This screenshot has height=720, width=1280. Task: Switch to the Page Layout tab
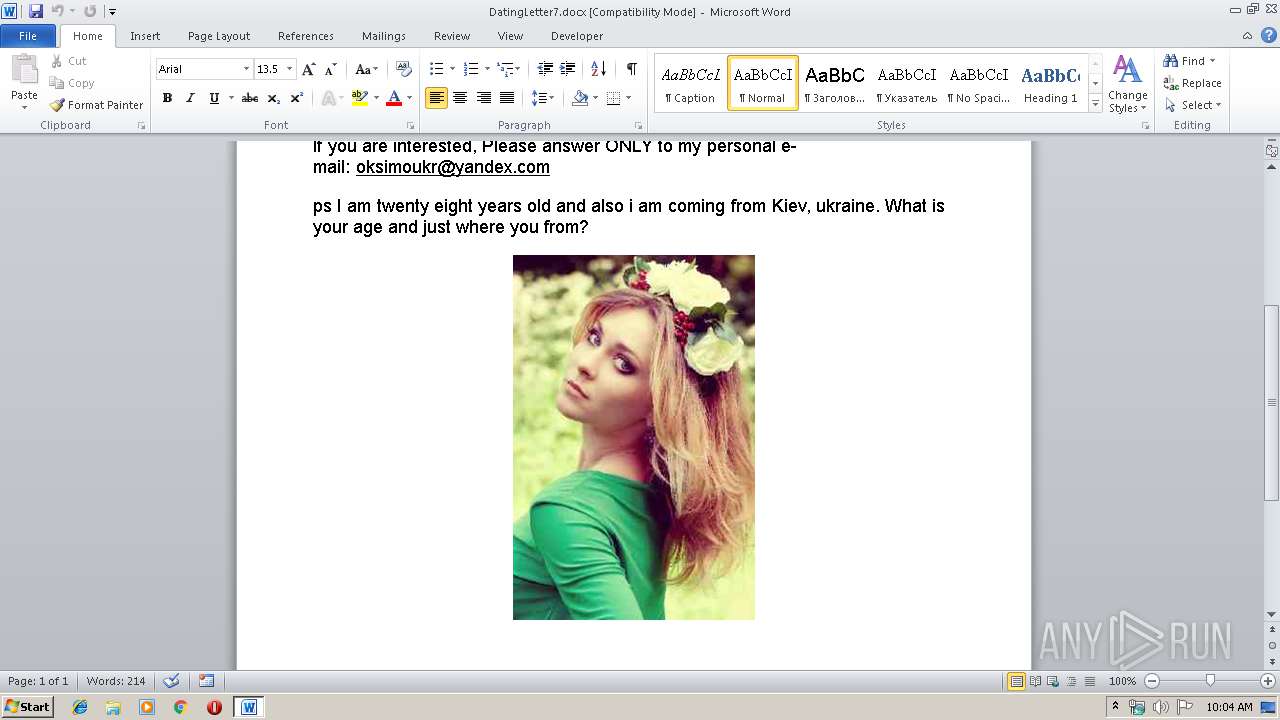click(219, 36)
